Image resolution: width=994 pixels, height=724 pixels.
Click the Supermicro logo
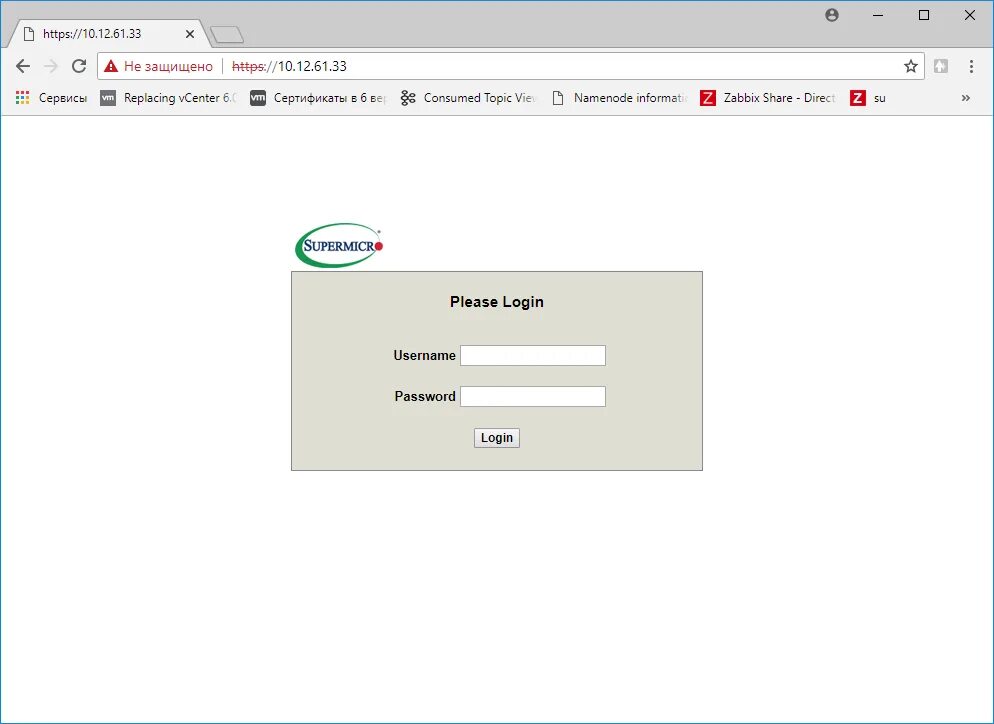(x=339, y=245)
